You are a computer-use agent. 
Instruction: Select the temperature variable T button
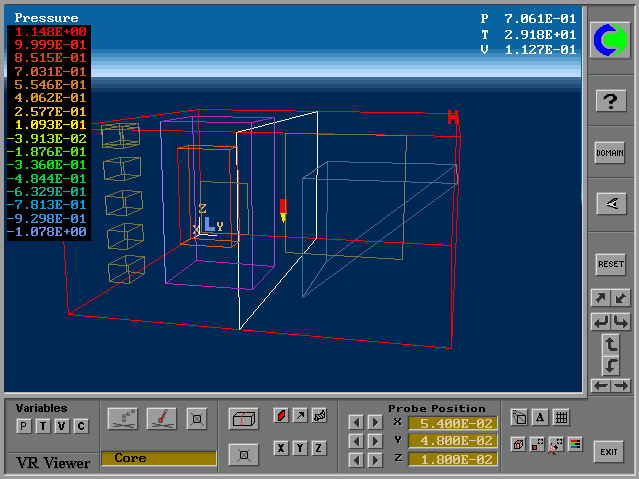click(x=42, y=427)
